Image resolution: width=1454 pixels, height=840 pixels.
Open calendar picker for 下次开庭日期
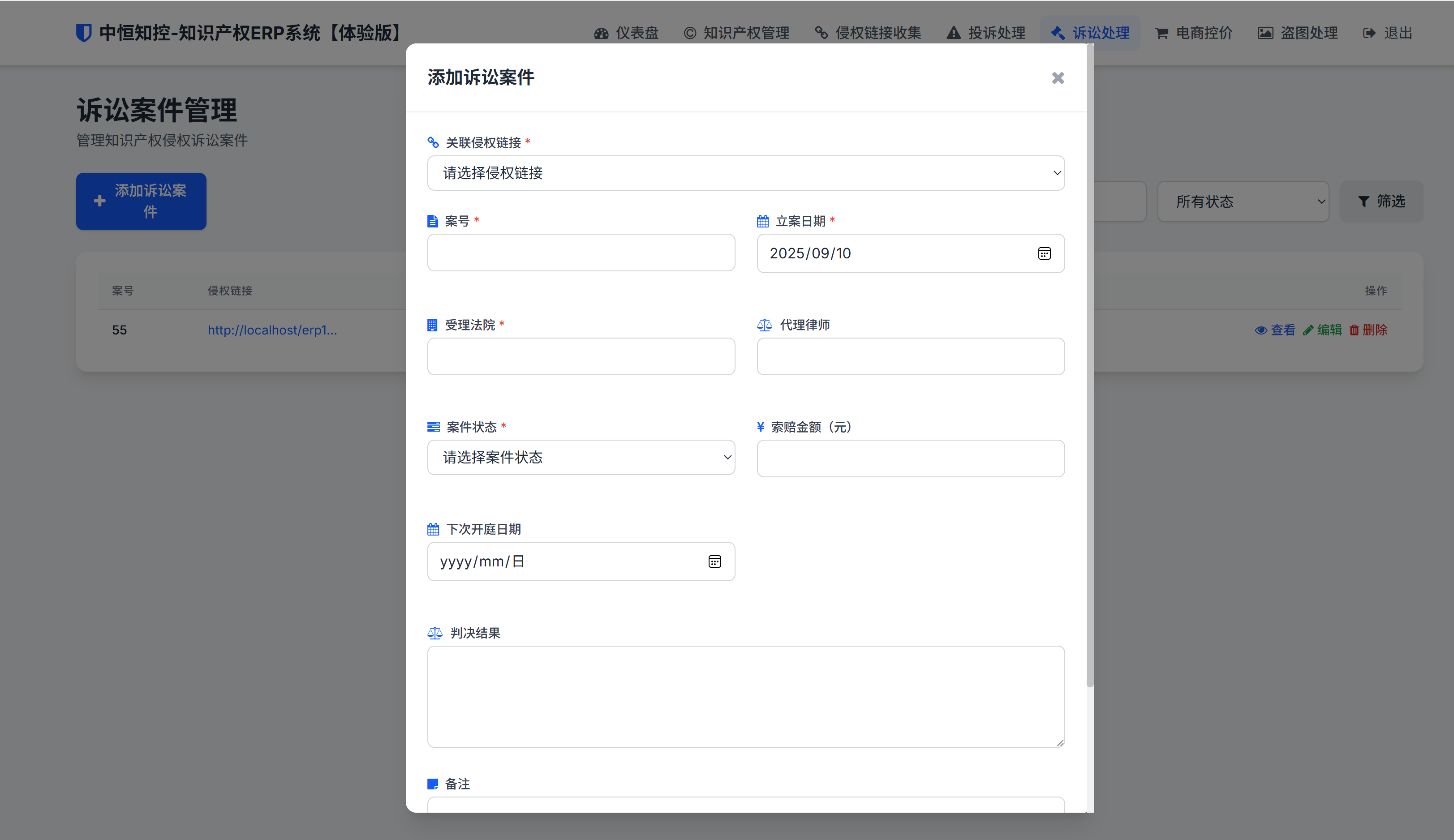714,561
